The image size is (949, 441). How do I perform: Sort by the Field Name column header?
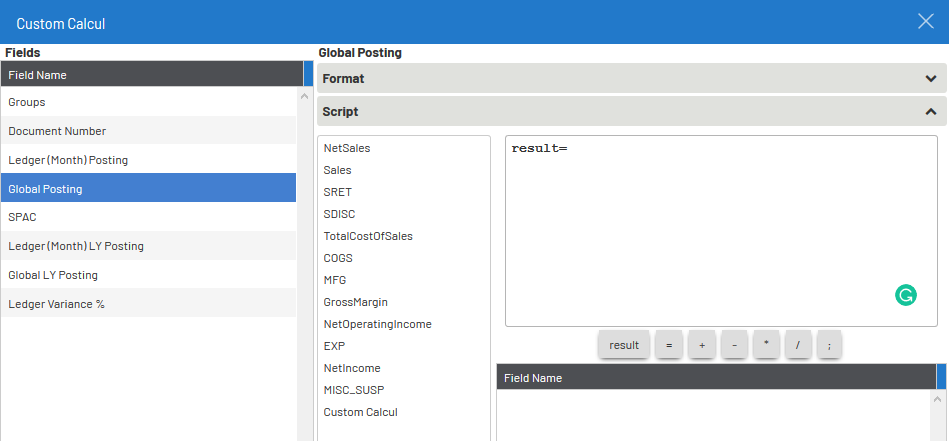click(150, 74)
